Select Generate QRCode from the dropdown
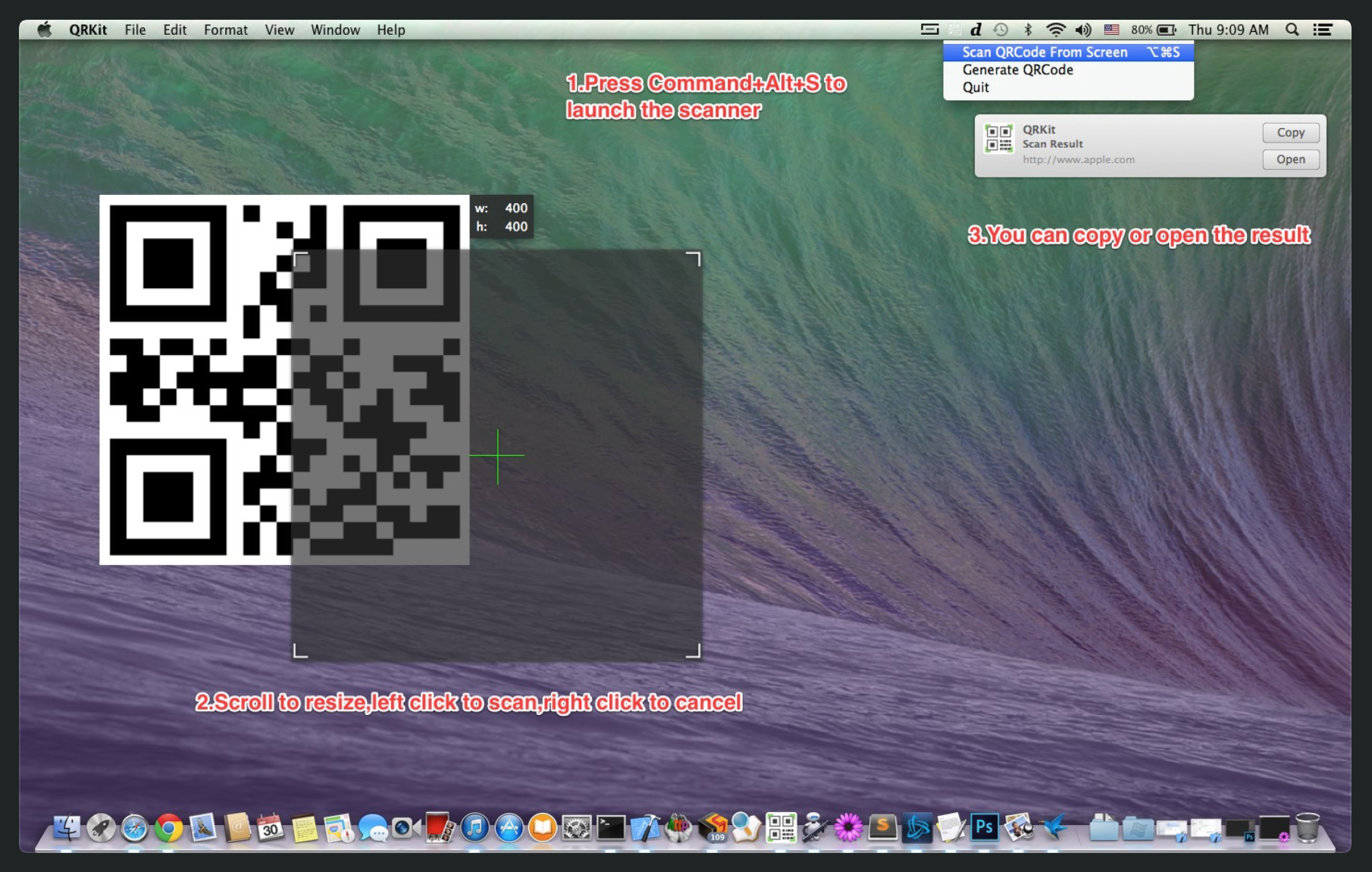Viewport: 1372px width, 872px height. click(x=1068, y=70)
